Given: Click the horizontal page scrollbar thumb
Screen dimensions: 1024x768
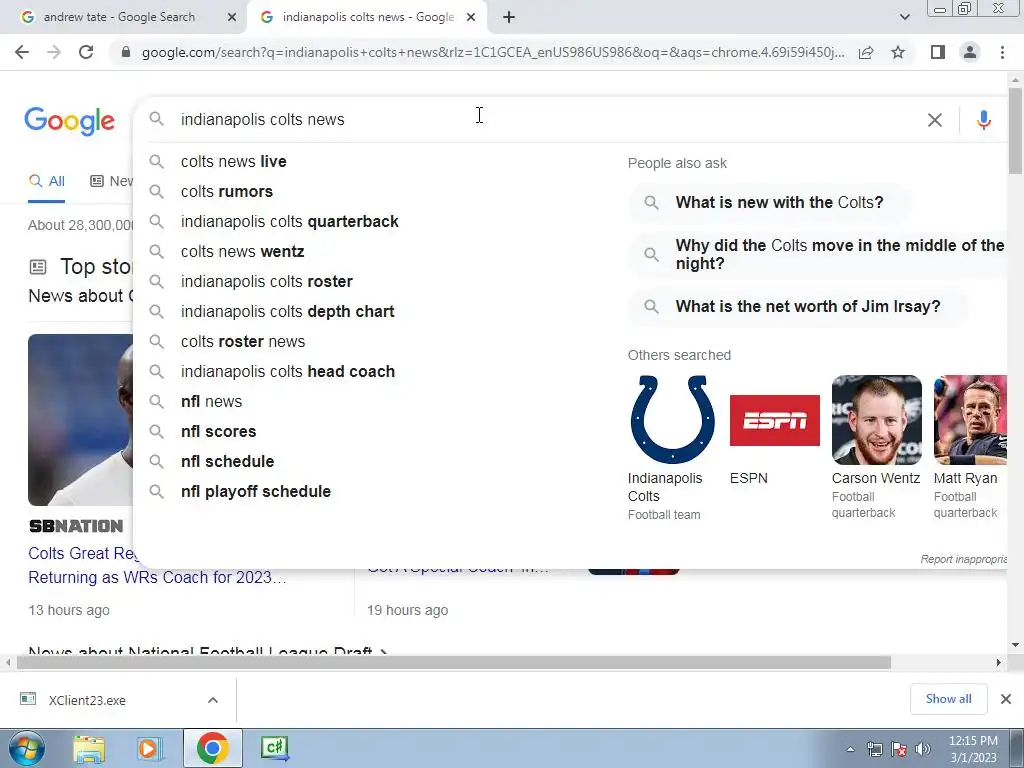Looking at the screenshot, I should [453, 663].
